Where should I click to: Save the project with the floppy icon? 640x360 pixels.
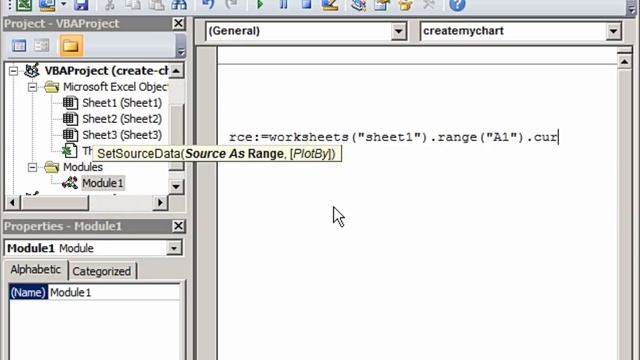click(x=81, y=5)
